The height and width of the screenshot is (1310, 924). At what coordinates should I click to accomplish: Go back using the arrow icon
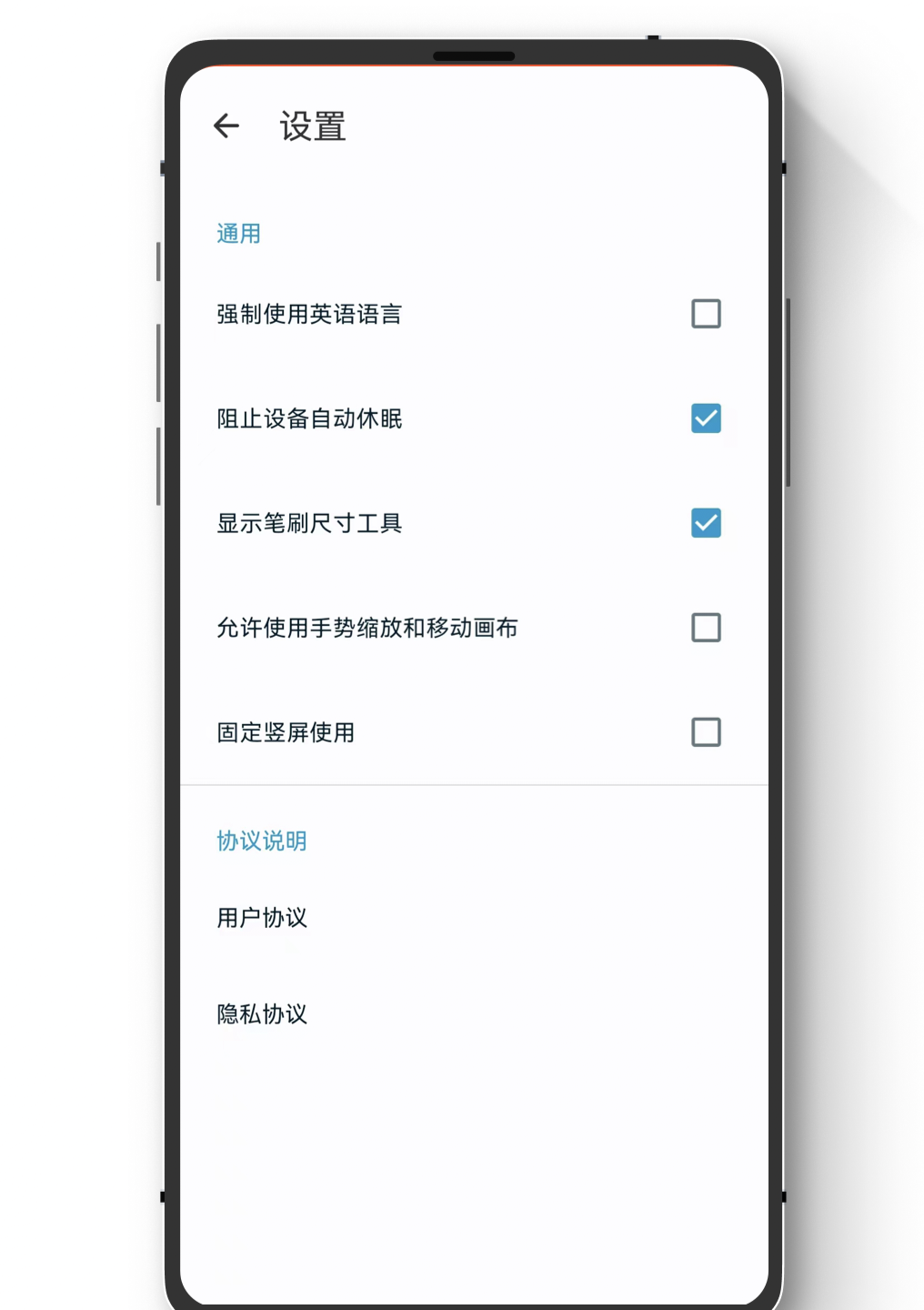(x=226, y=126)
